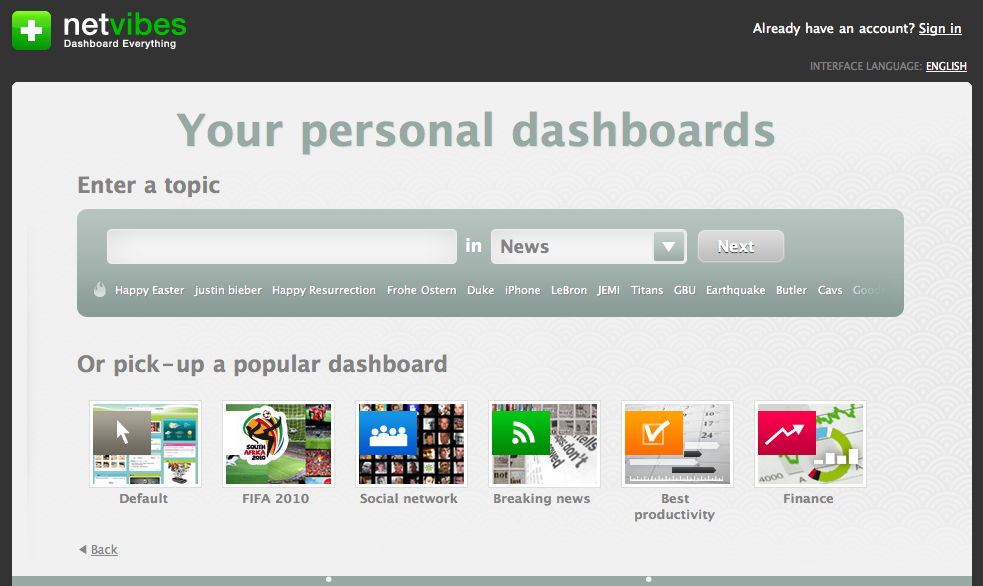Pick trending topic Butler
This screenshot has height=586, width=983.
(x=791, y=290)
